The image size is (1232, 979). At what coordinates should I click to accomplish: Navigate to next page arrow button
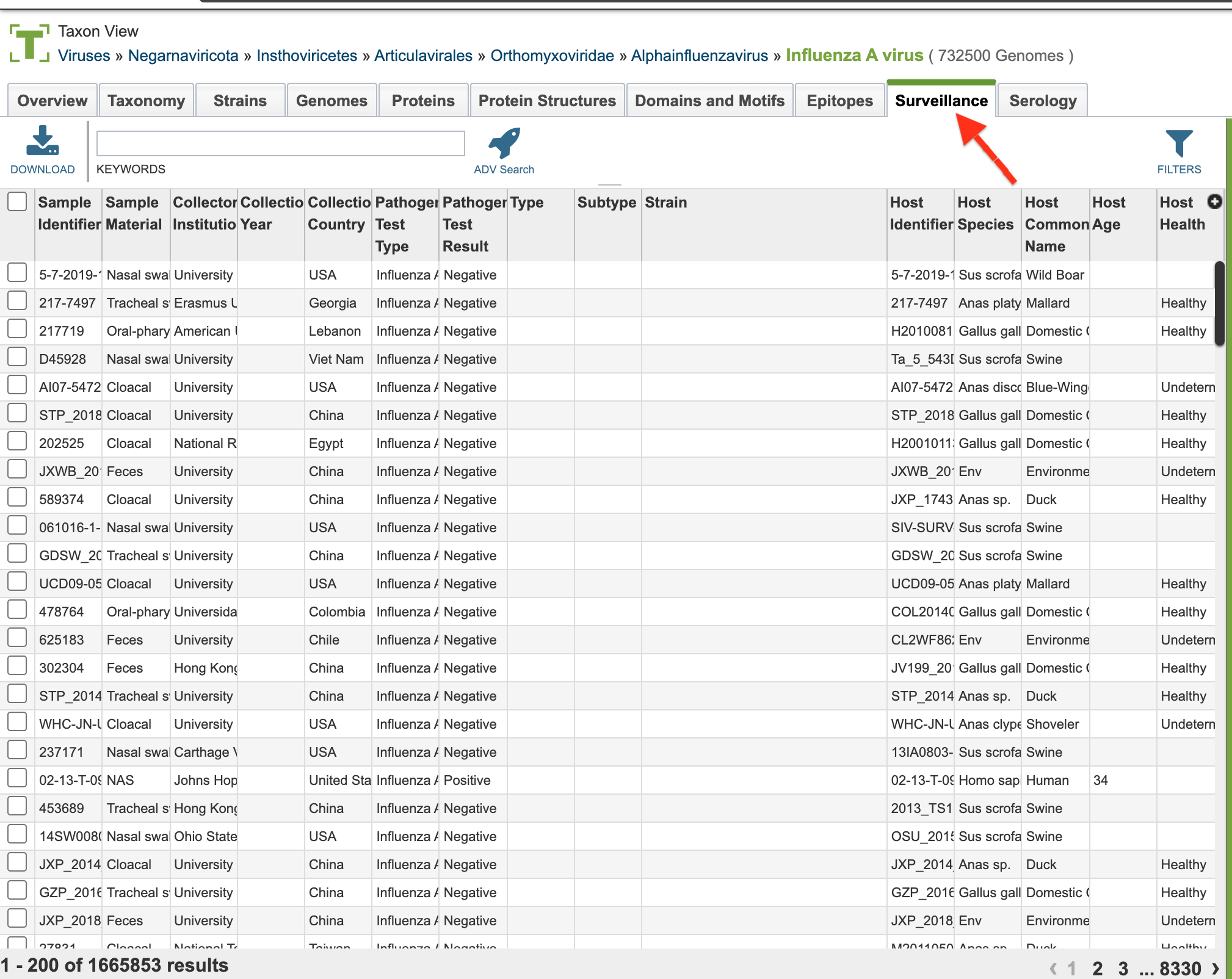coord(1218,966)
